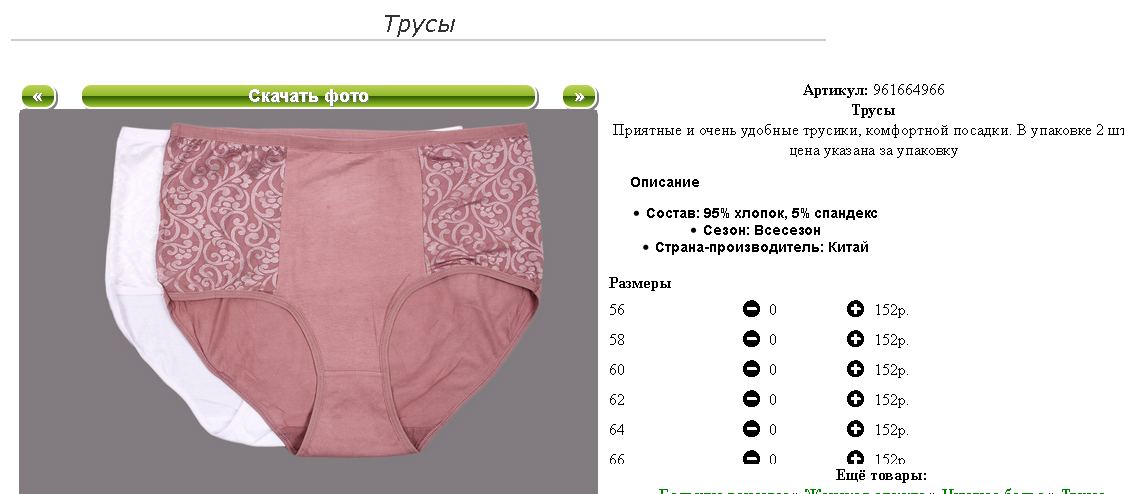Decrease quantity for size 66
The image size is (1124, 494).
pos(751,457)
